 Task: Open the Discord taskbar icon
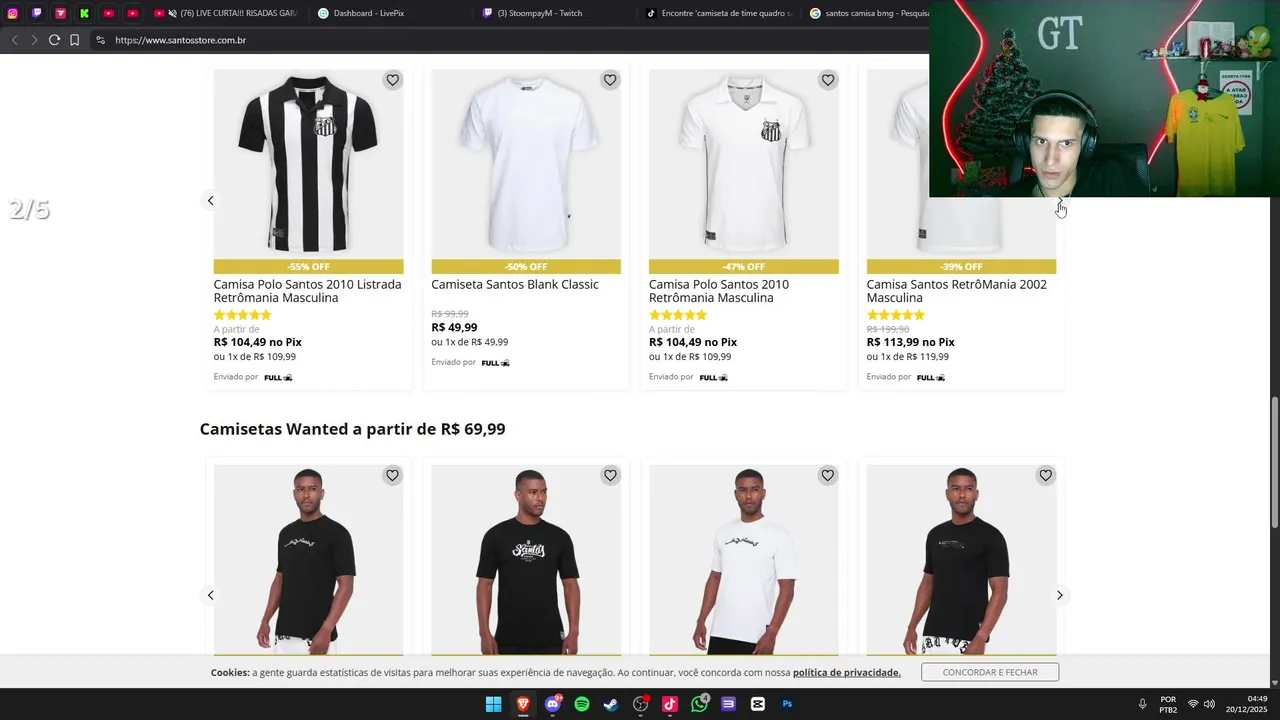[553, 704]
